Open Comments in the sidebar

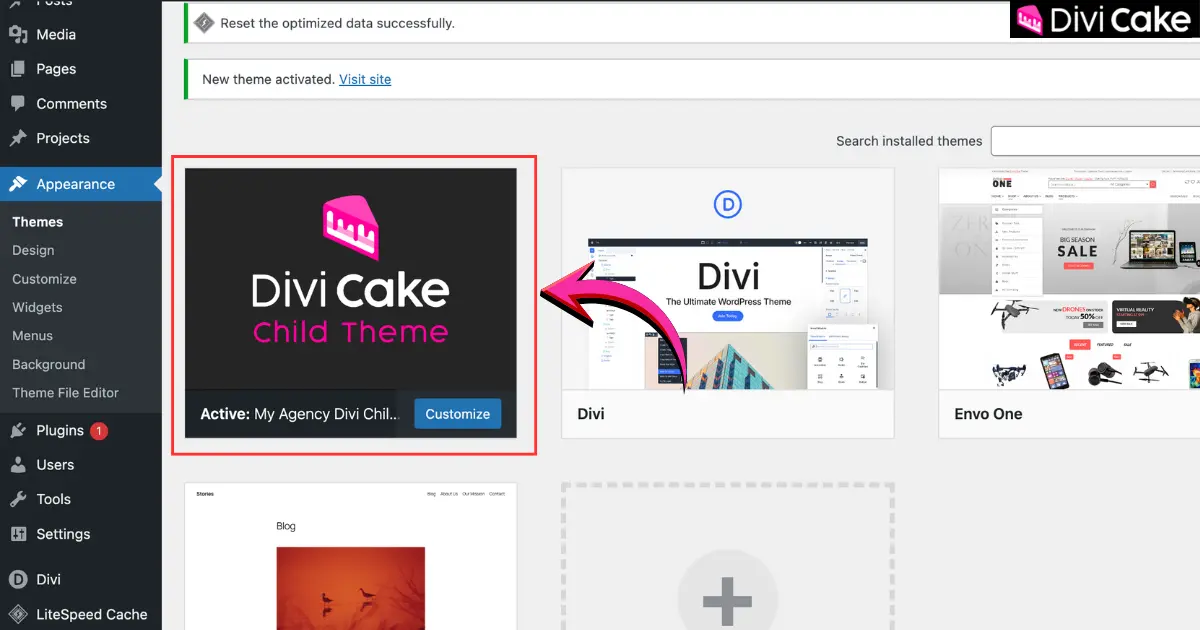71,104
